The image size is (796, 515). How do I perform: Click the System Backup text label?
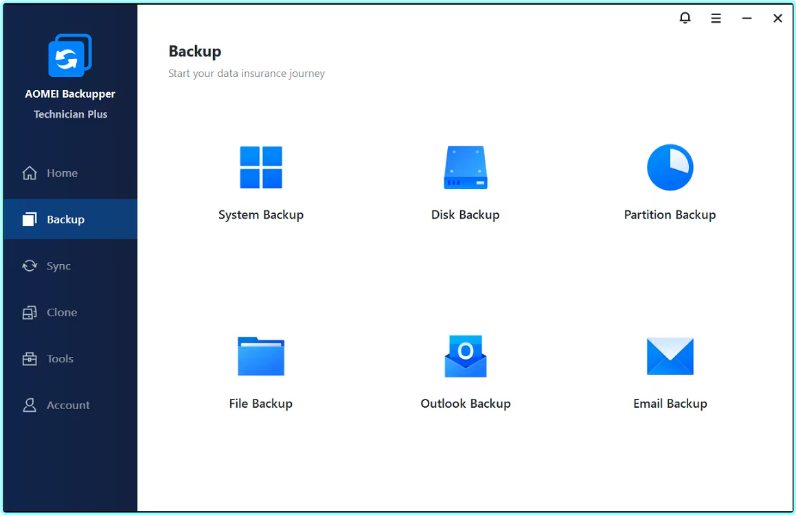261,215
